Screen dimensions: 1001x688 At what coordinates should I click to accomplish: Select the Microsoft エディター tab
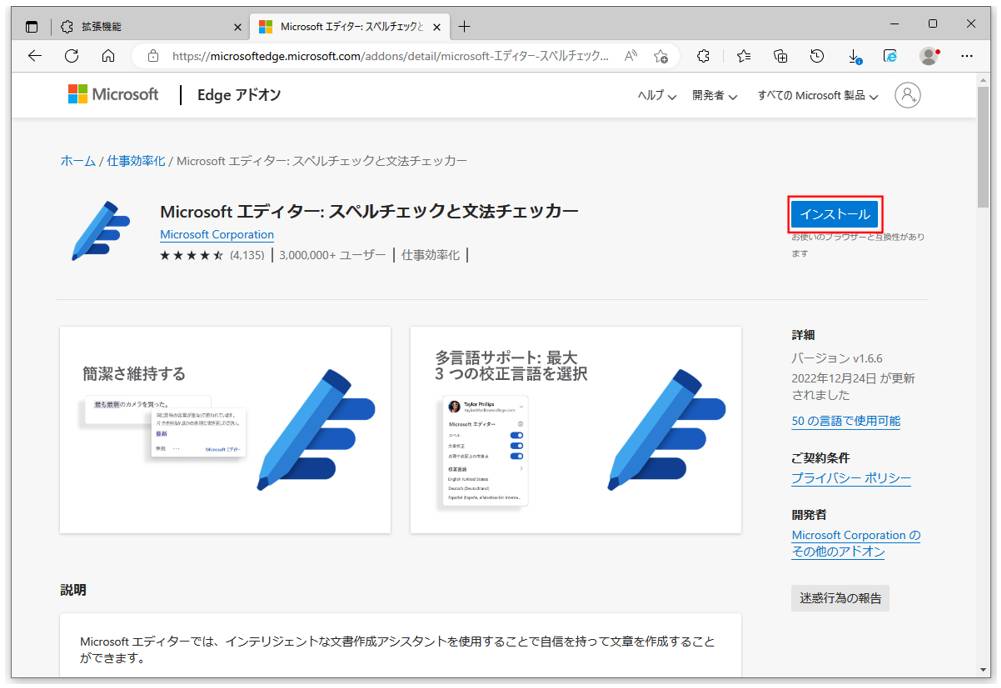click(x=350, y=26)
